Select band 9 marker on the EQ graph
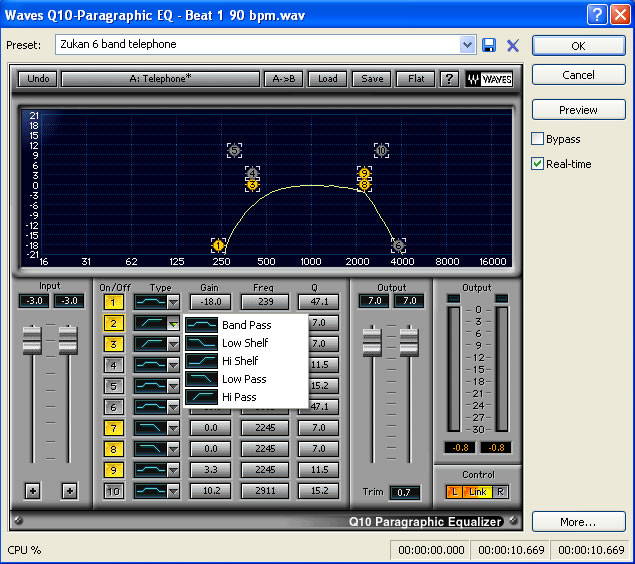The image size is (635, 564). 364,173
